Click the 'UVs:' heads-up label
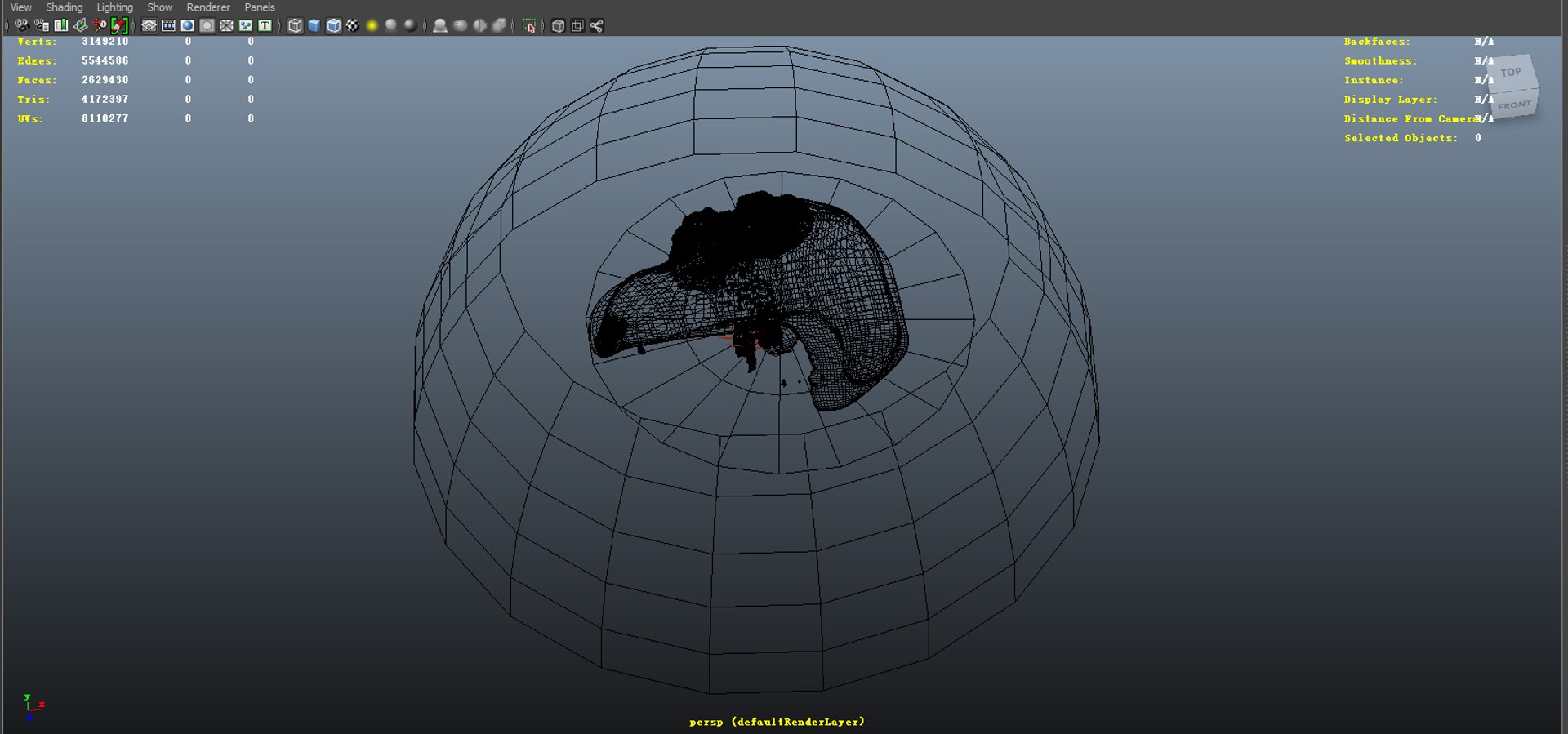 (30, 119)
